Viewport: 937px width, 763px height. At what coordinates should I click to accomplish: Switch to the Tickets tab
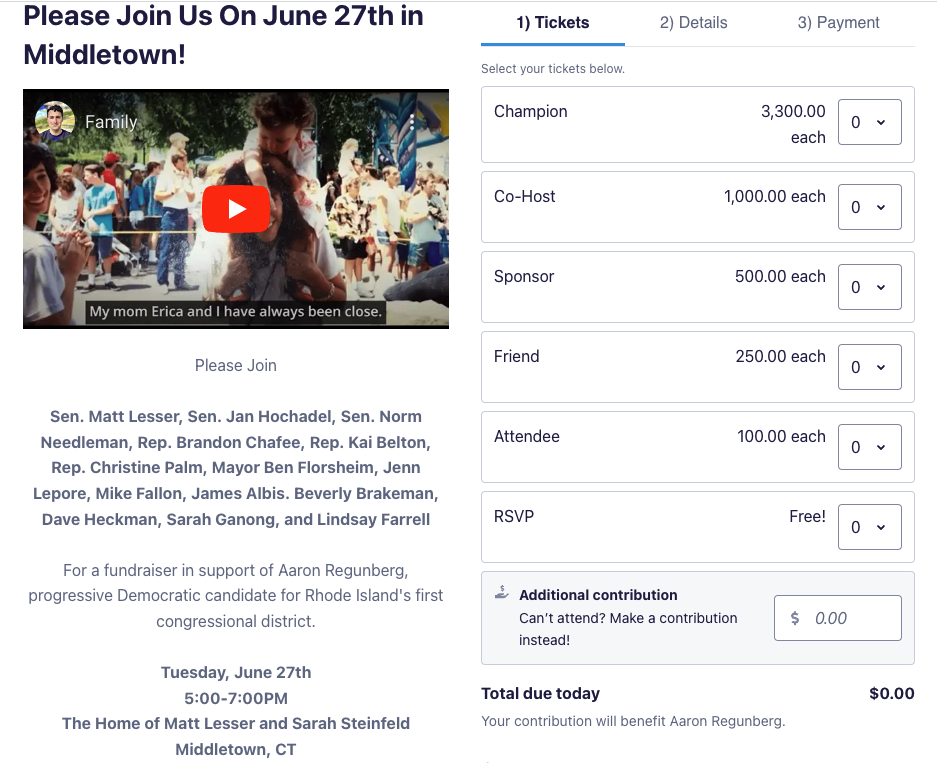[x=553, y=22]
